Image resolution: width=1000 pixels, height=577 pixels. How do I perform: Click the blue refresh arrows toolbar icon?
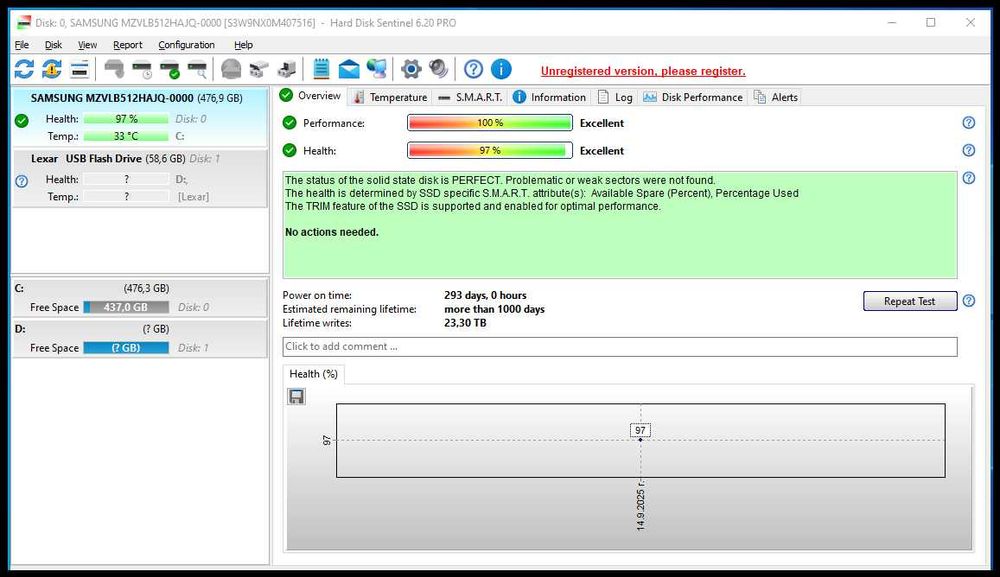24,69
